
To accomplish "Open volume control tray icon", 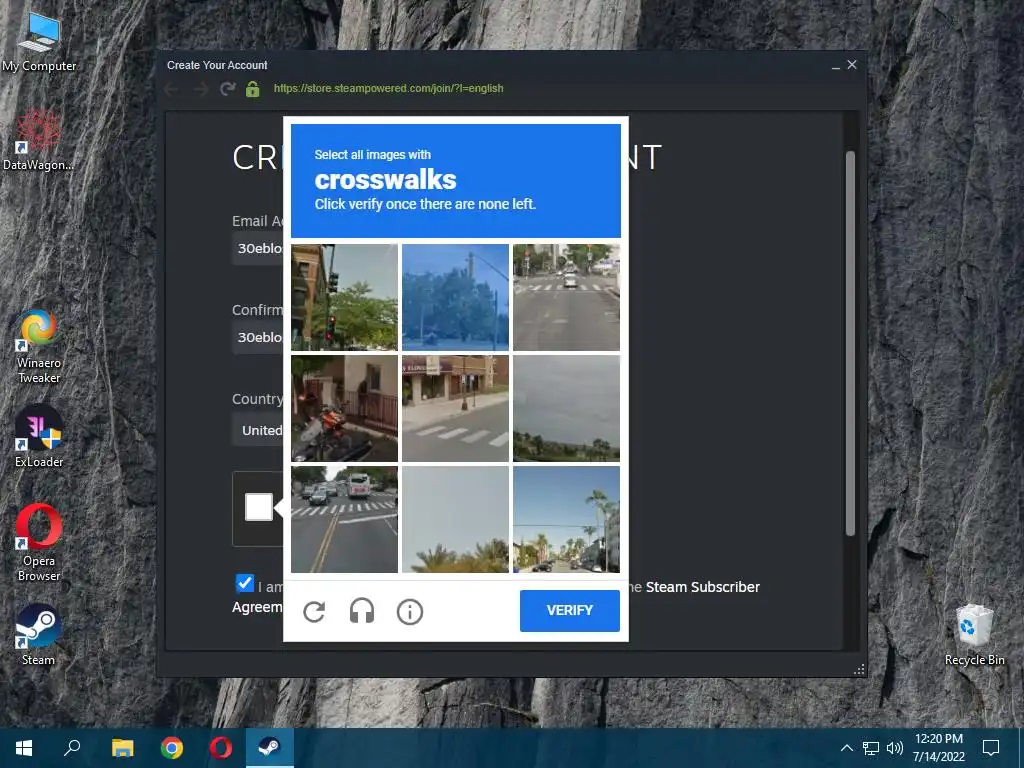I will [895, 748].
